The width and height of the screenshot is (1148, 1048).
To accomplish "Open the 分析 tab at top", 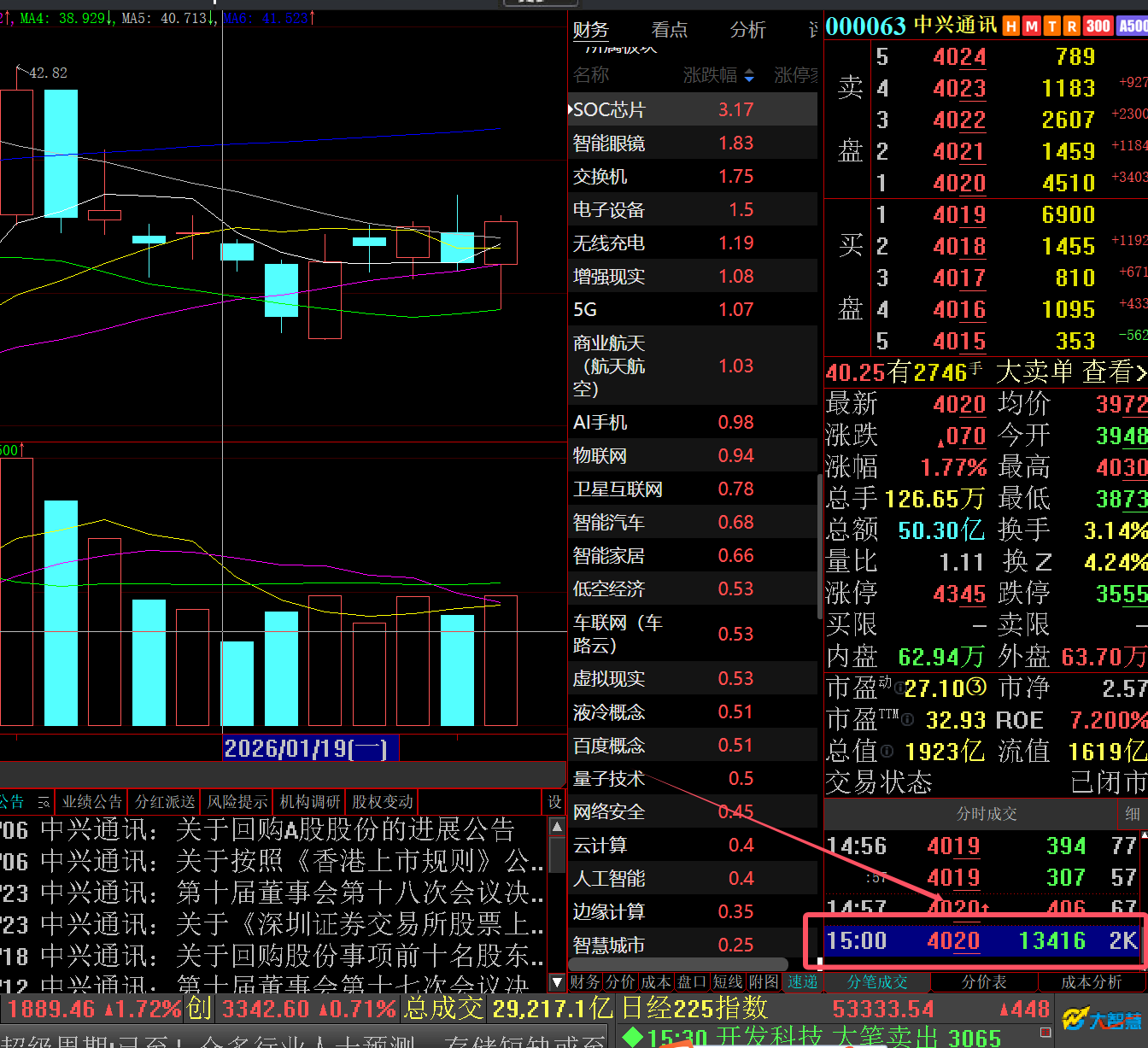I will coord(748,30).
